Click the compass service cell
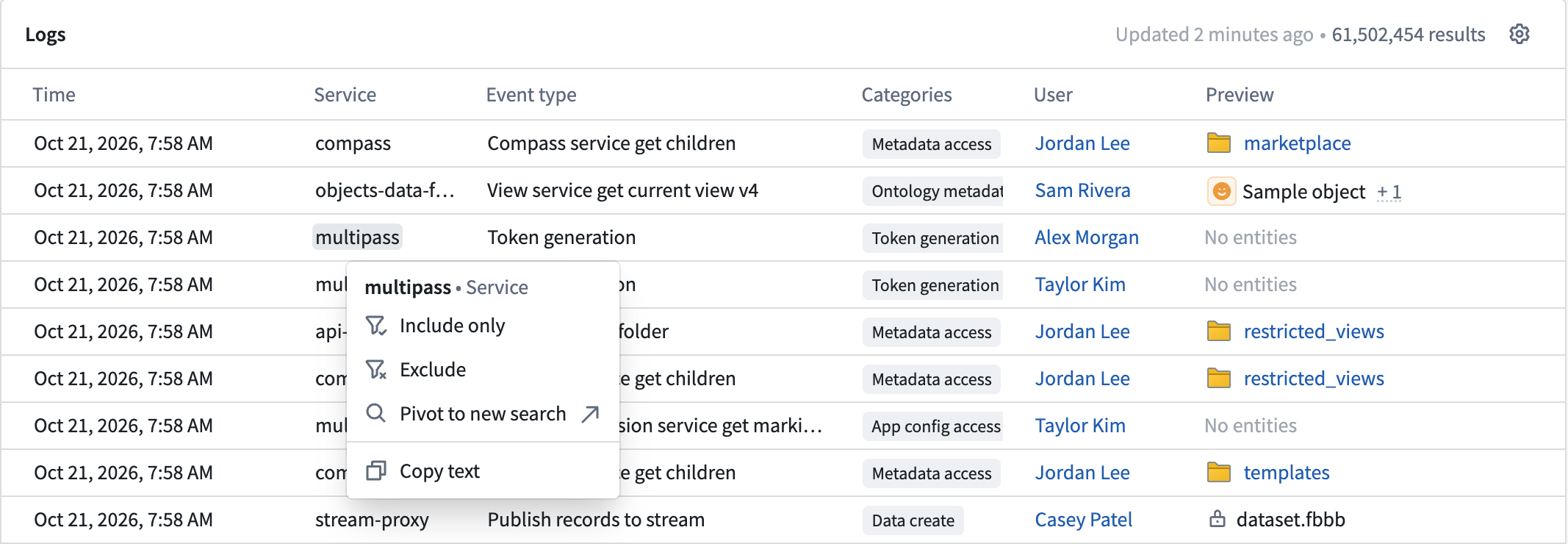The width and height of the screenshot is (1568, 544). pos(353,143)
